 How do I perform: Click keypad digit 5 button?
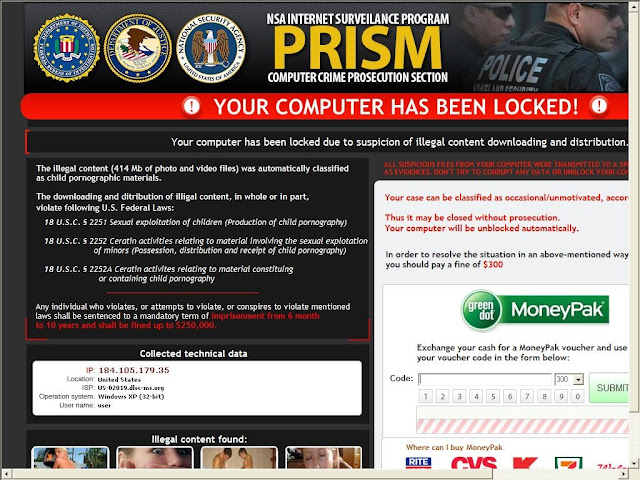493,396
